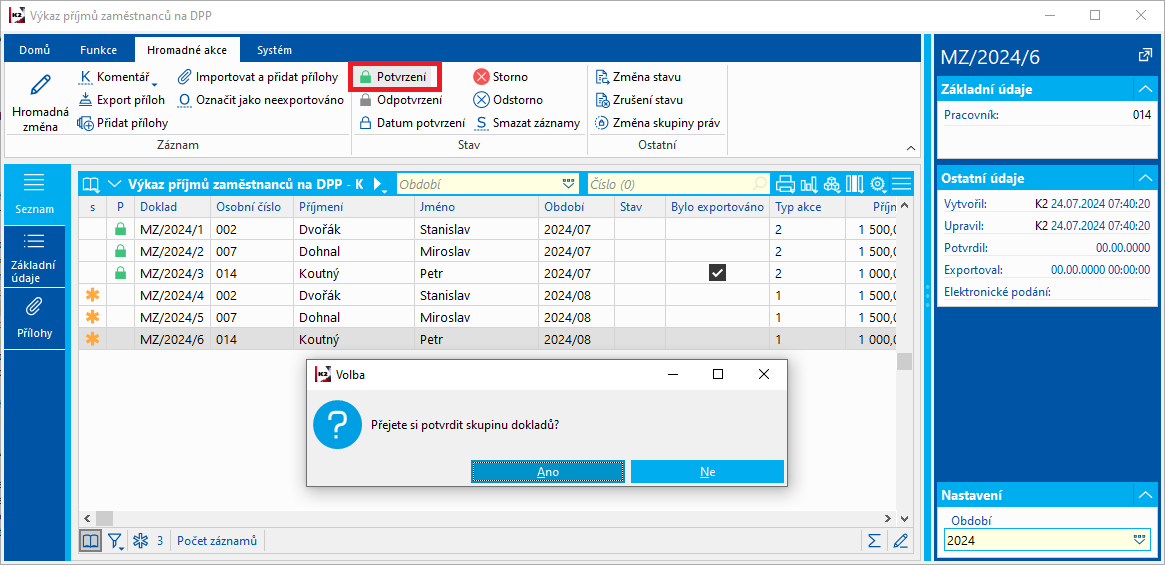This screenshot has height=565, width=1165.
Task: Click the asterisk selection icon in status bar
Action: pyautogui.click(x=140, y=540)
